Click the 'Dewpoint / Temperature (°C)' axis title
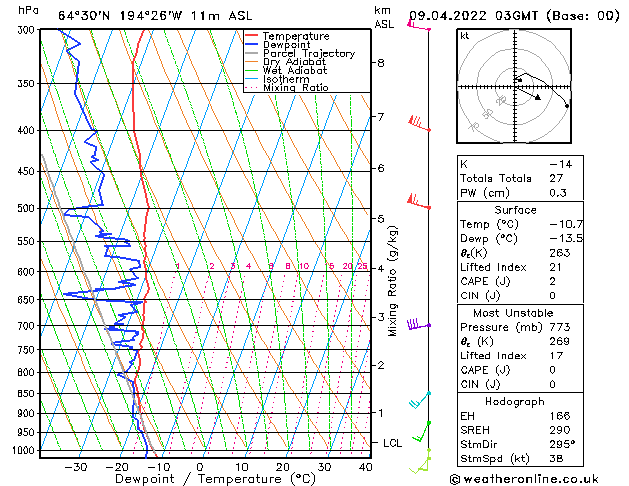 [215, 479]
